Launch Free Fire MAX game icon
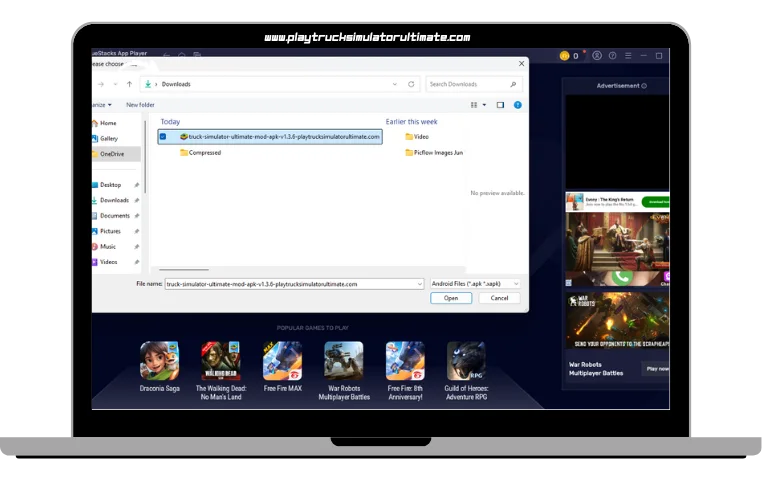 [x=283, y=360]
